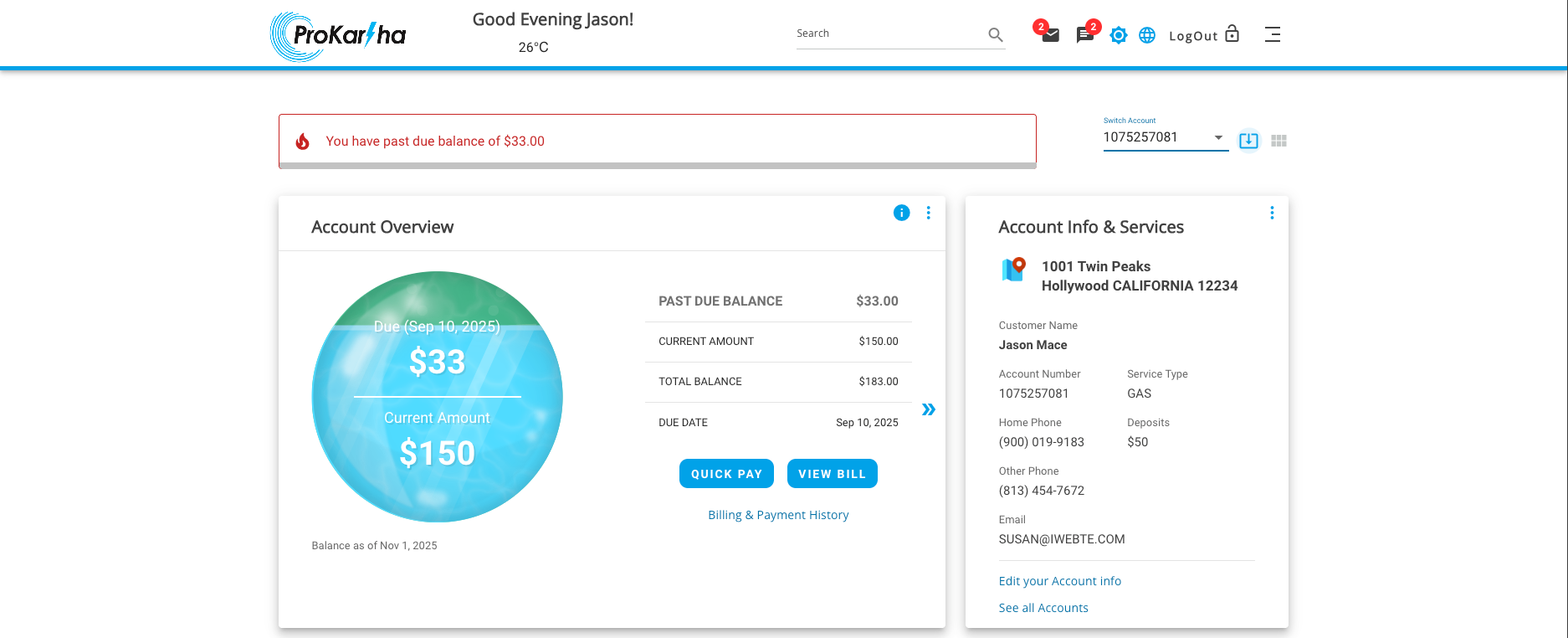Focus the Search input field

889,33
